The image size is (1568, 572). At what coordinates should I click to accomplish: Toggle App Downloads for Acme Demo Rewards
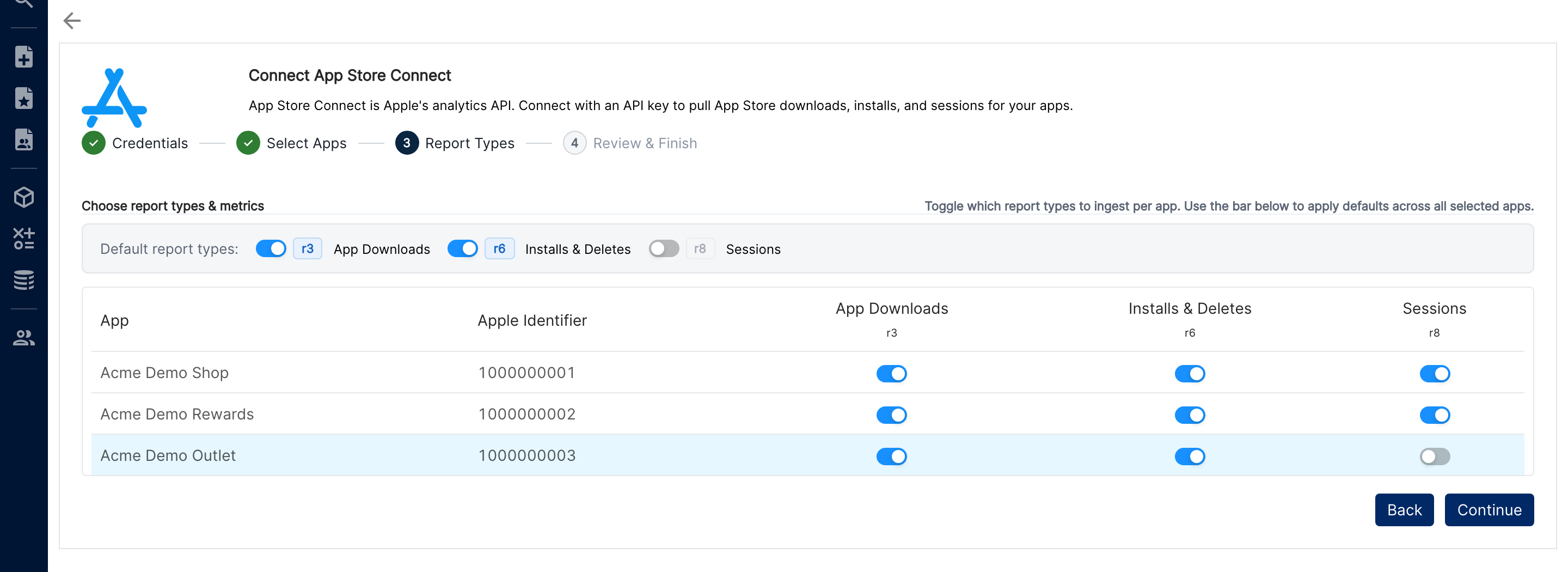pos(892,415)
